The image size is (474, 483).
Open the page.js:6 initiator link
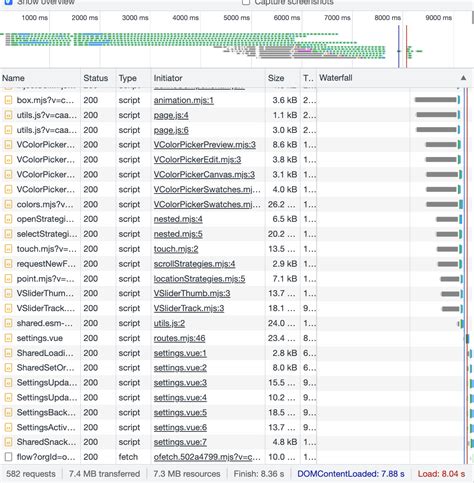pos(171,130)
